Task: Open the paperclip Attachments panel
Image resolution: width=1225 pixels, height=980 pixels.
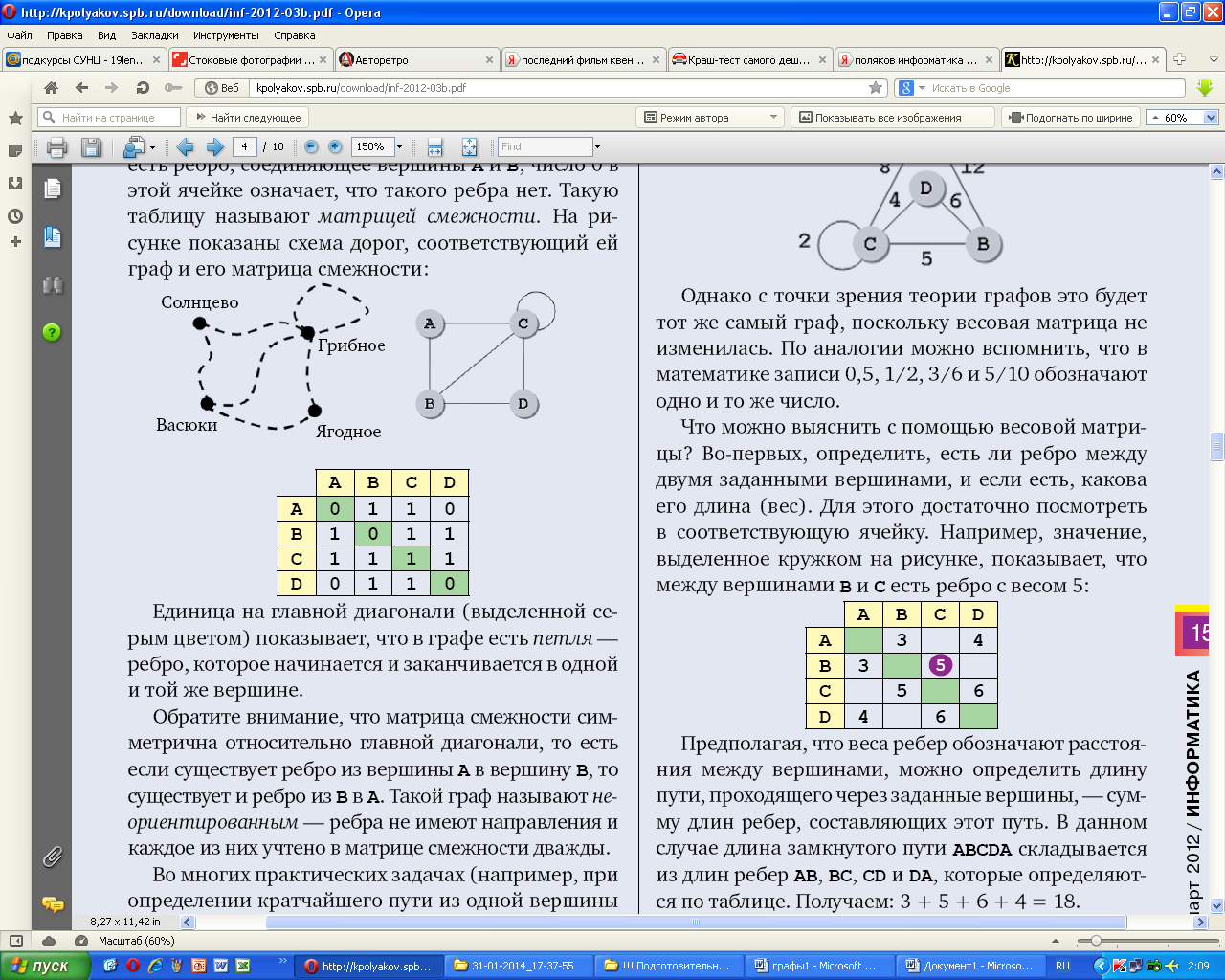Action: (53, 857)
